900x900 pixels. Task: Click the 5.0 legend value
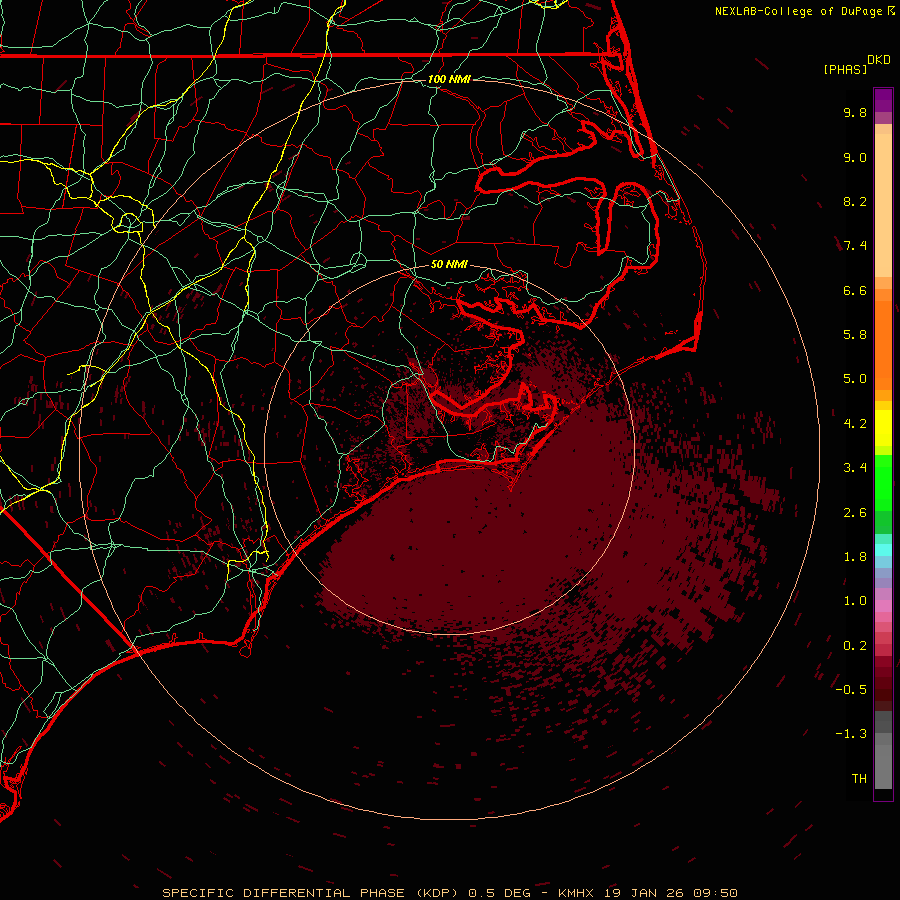point(855,379)
